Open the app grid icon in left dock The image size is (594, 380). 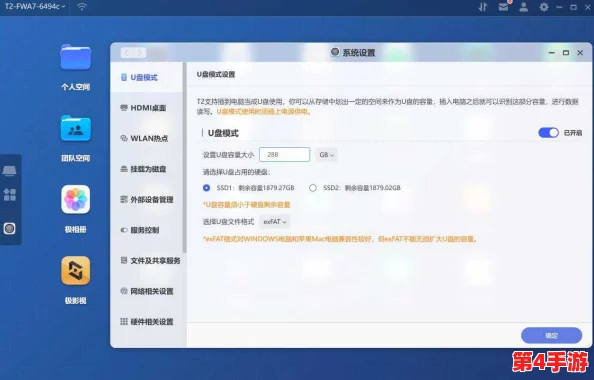click(x=9, y=195)
